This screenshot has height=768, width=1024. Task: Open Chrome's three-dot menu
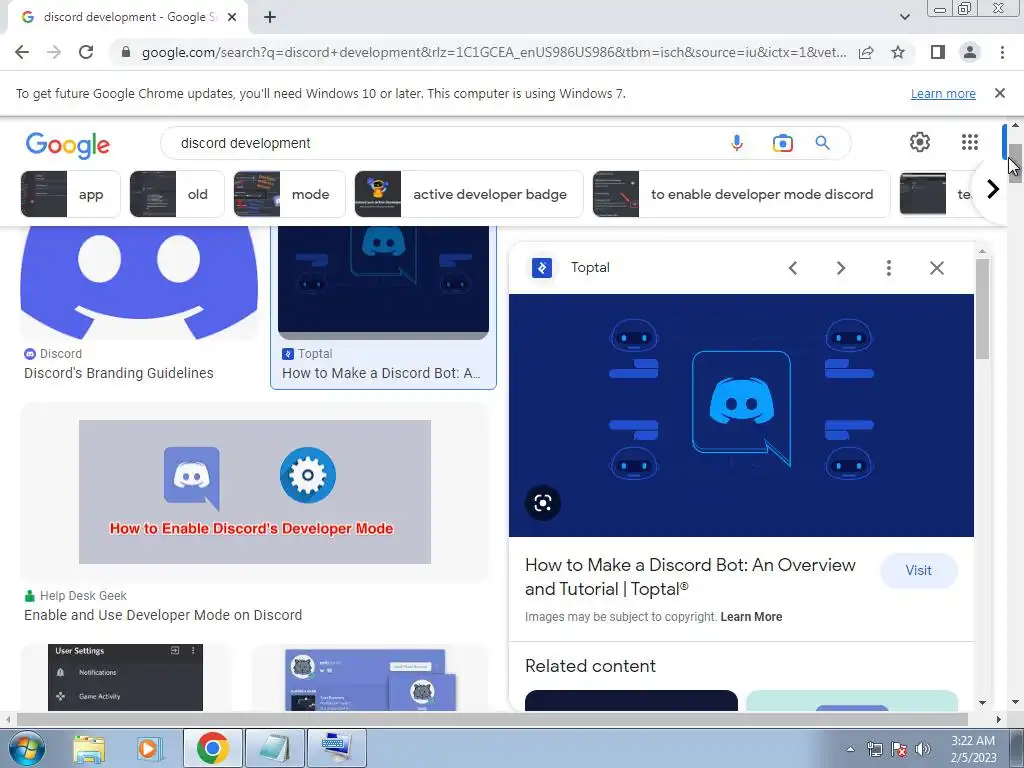point(1002,52)
